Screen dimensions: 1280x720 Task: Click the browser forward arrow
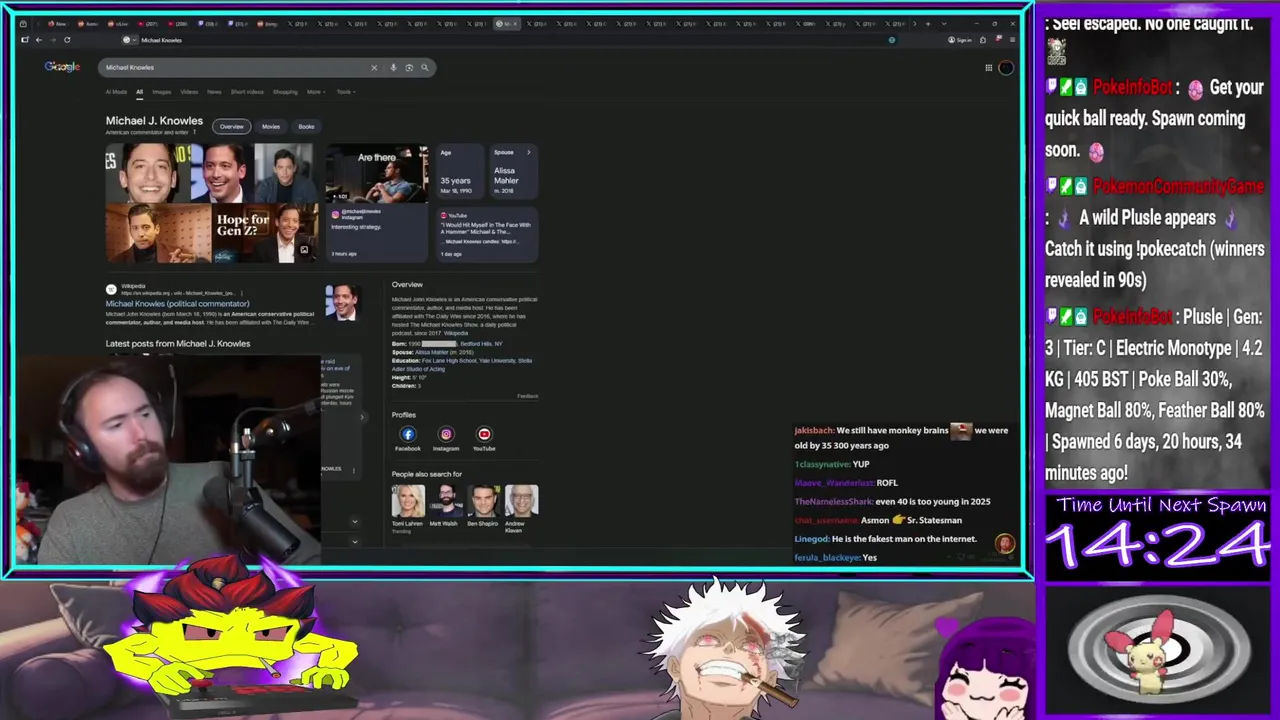(x=52, y=40)
